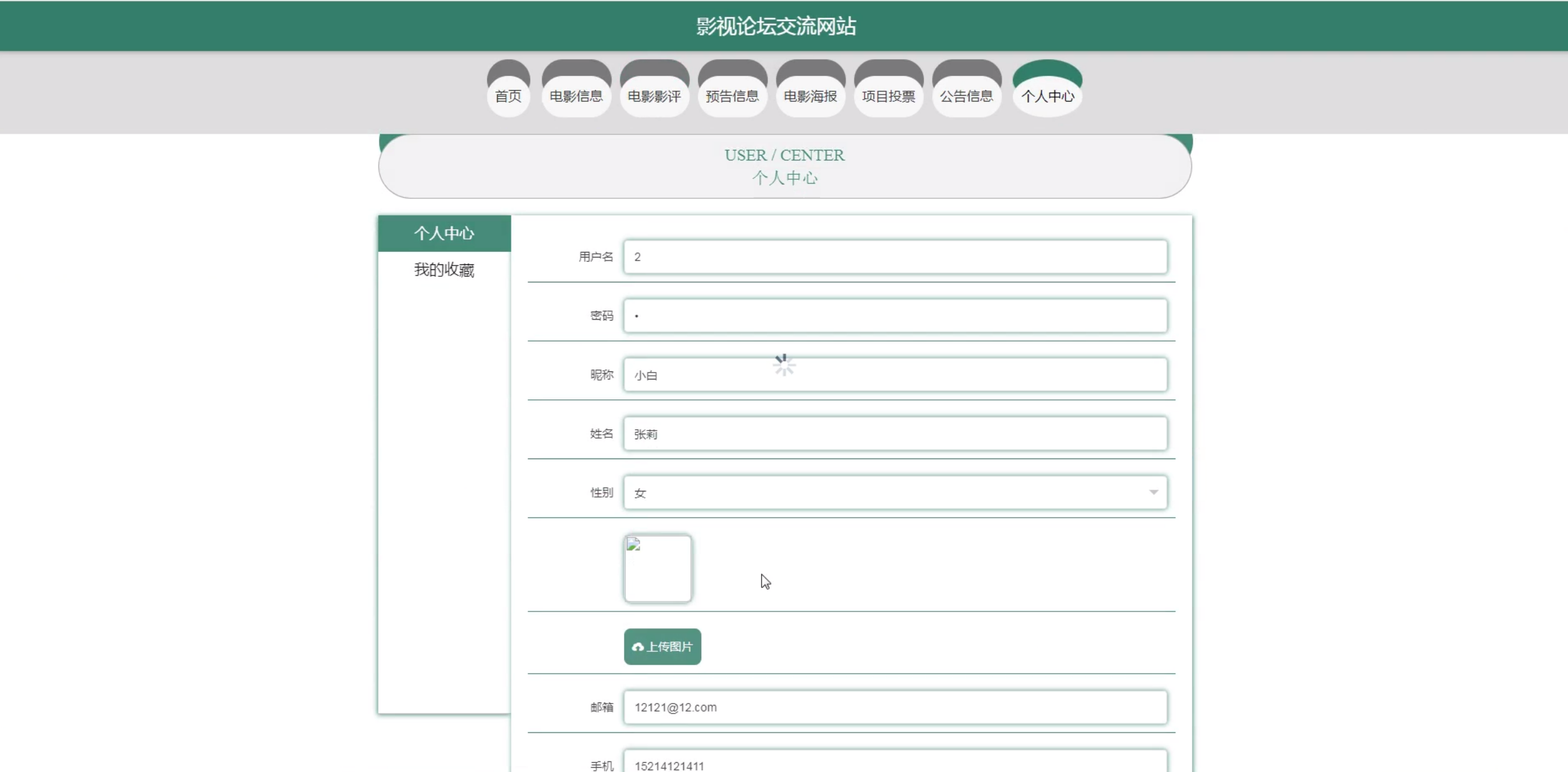Go to 电影信息 navigation tab
1568x772 pixels.
(x=576, y=96)
